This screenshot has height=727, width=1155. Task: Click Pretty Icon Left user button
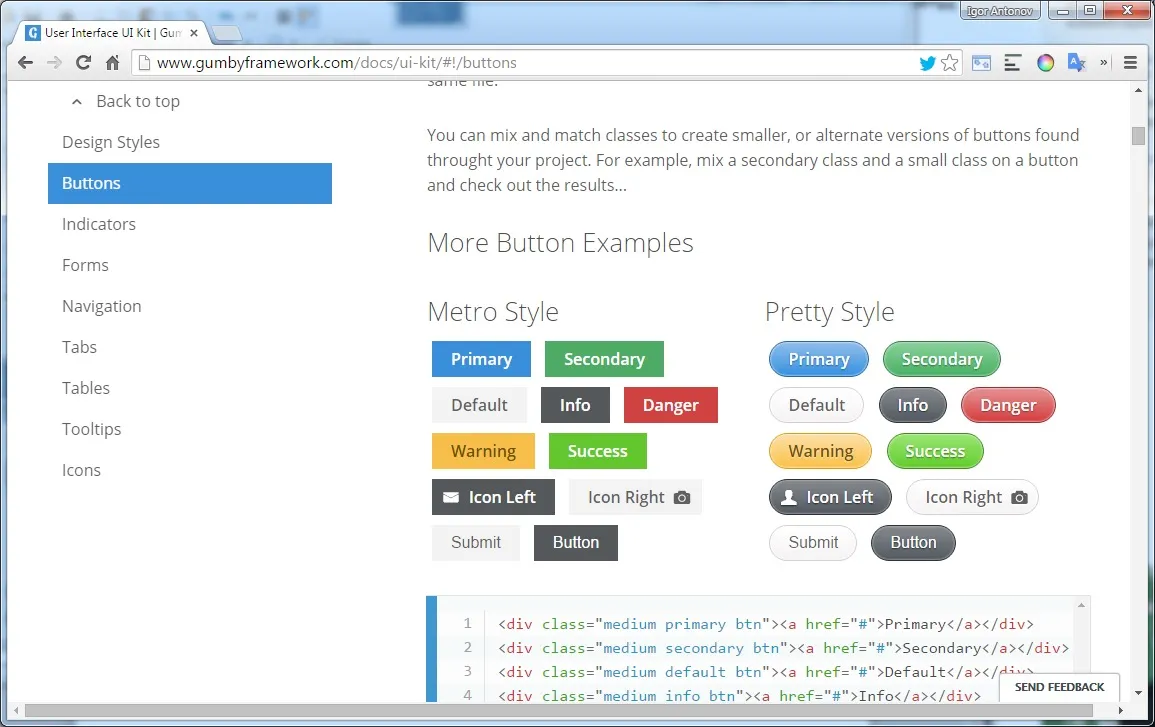(x=830, y=497)
